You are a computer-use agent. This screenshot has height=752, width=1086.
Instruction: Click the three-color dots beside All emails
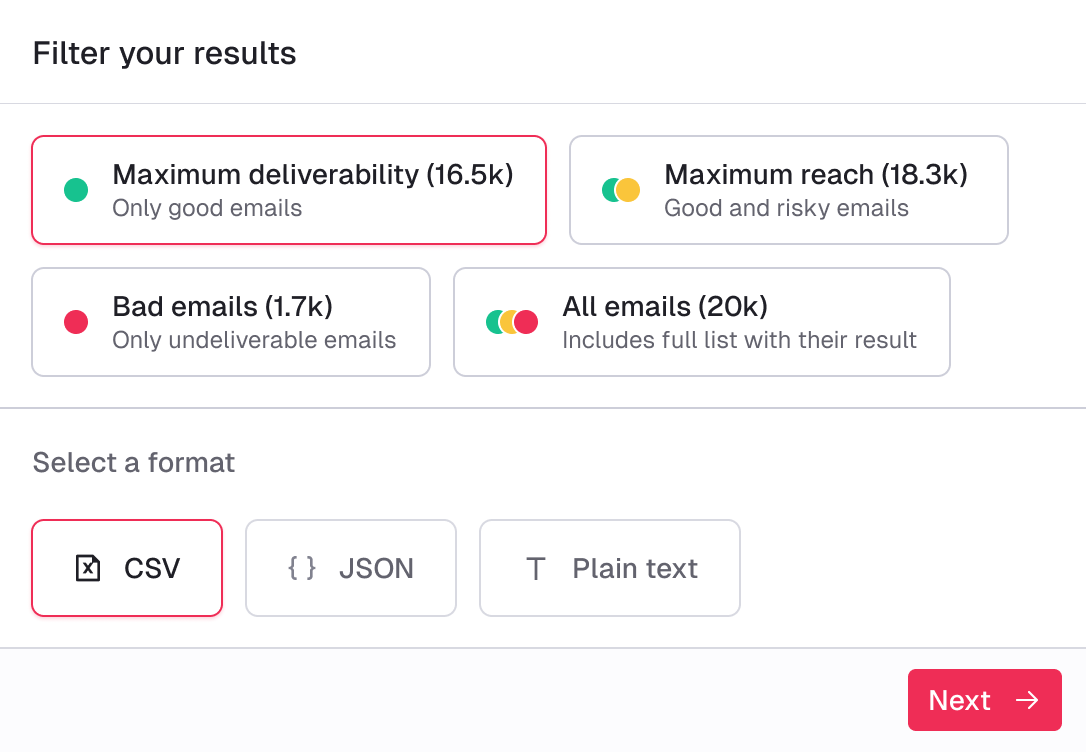coord(512,322)
